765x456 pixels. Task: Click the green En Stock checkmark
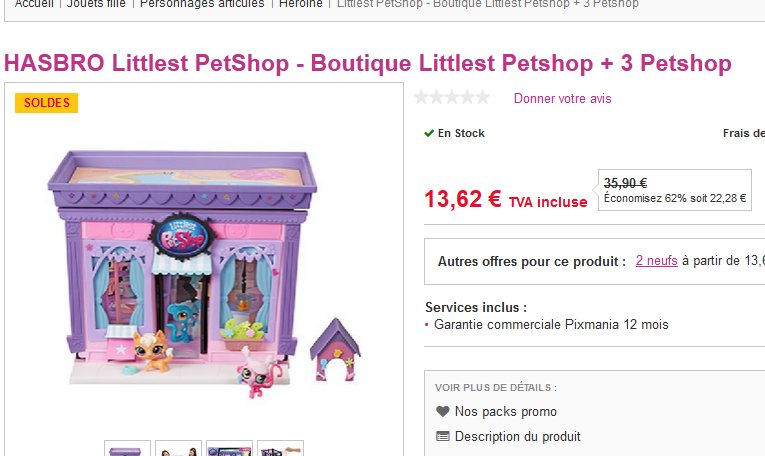coord(429,133)
